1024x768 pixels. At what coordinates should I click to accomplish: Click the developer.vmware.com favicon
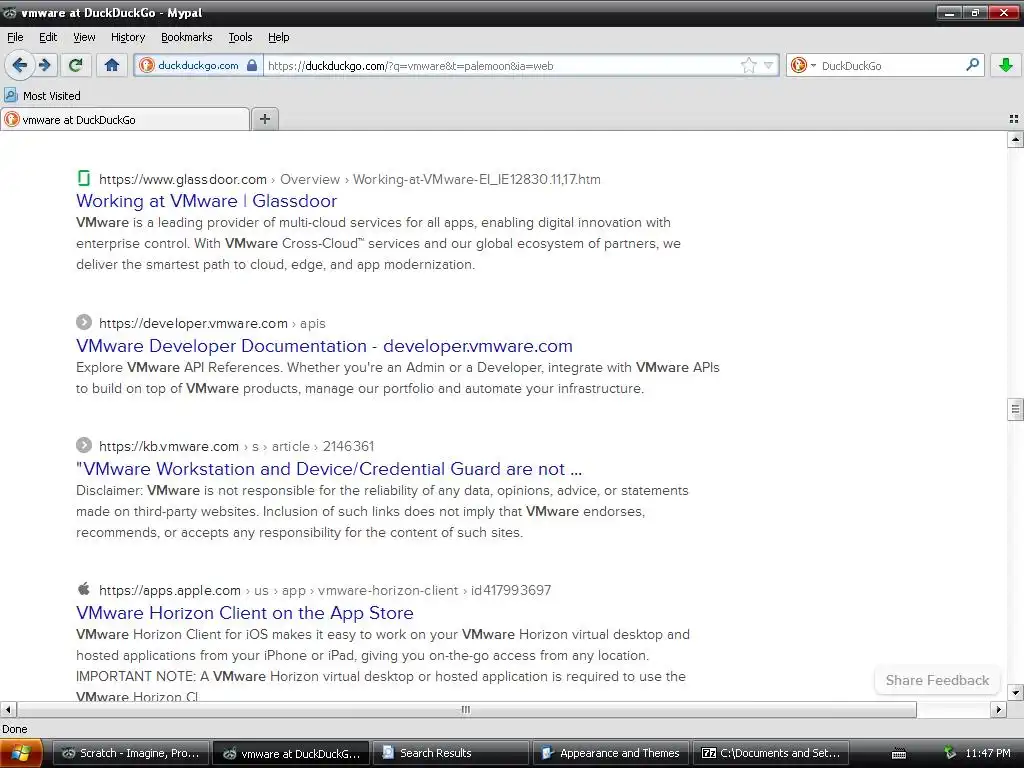(x=84, y=322)
